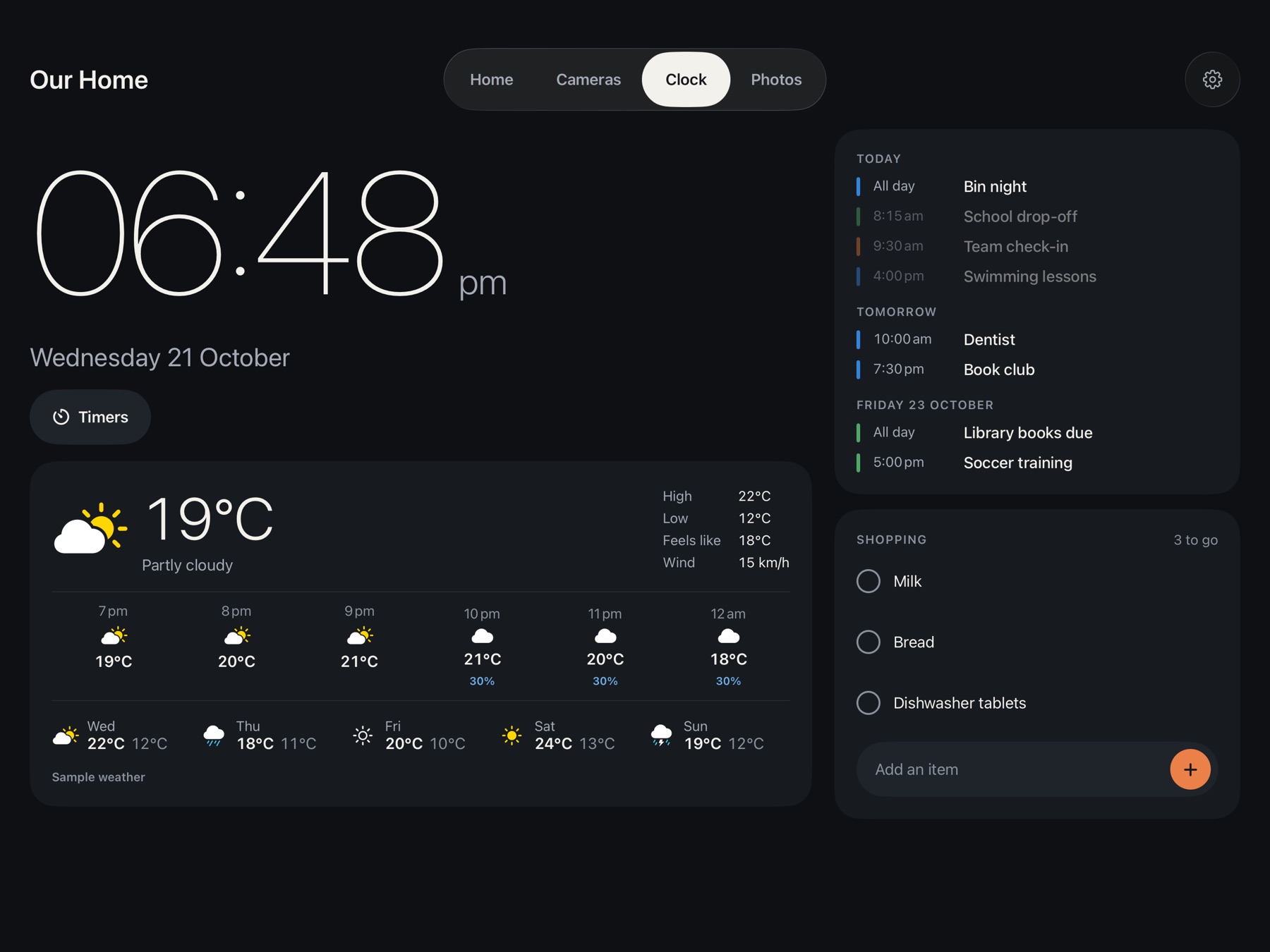Click the Wednesday 21 October date

coord(159,358)
